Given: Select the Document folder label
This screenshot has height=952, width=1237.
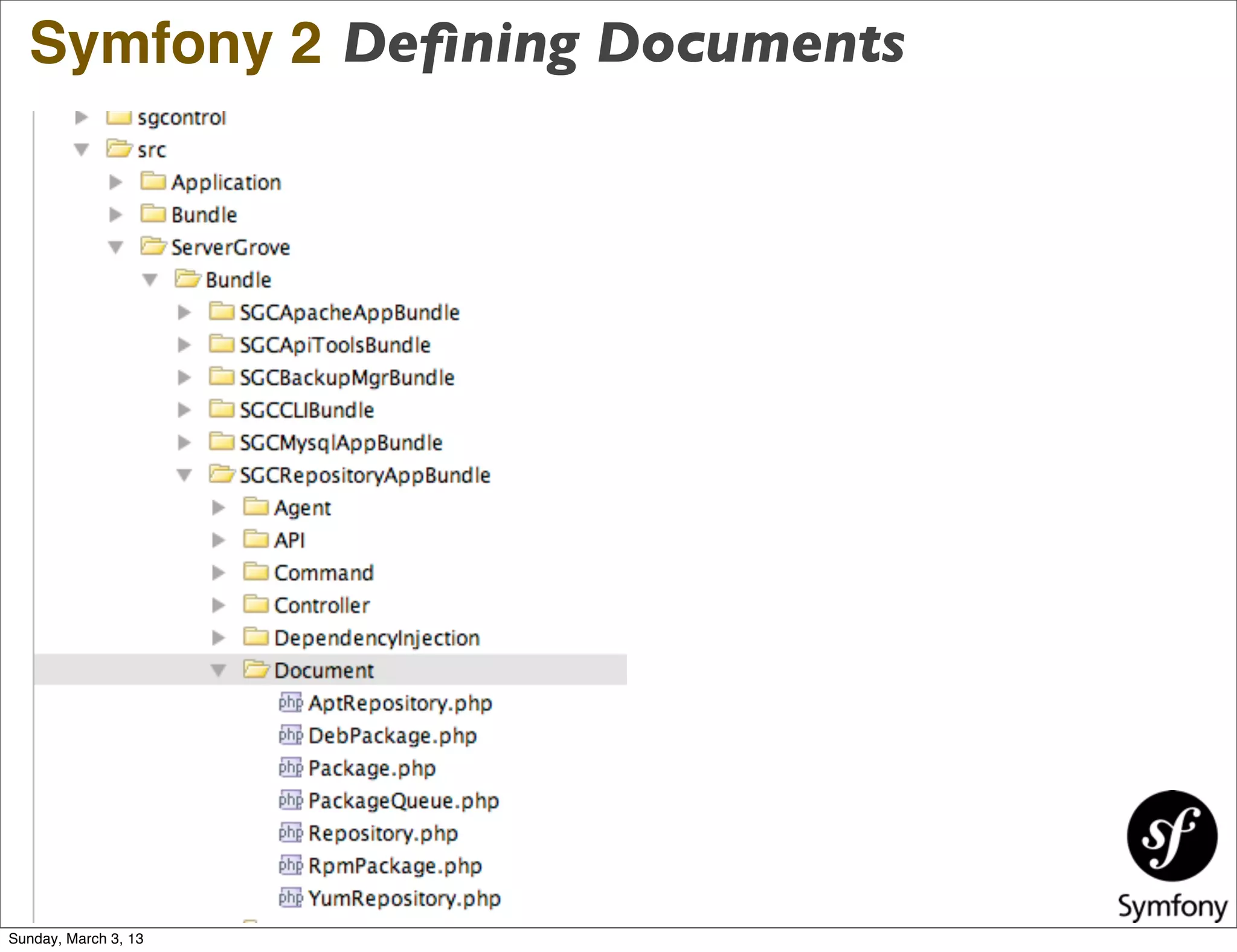Looking at the screenshot, I should click(x=324, y=671).
